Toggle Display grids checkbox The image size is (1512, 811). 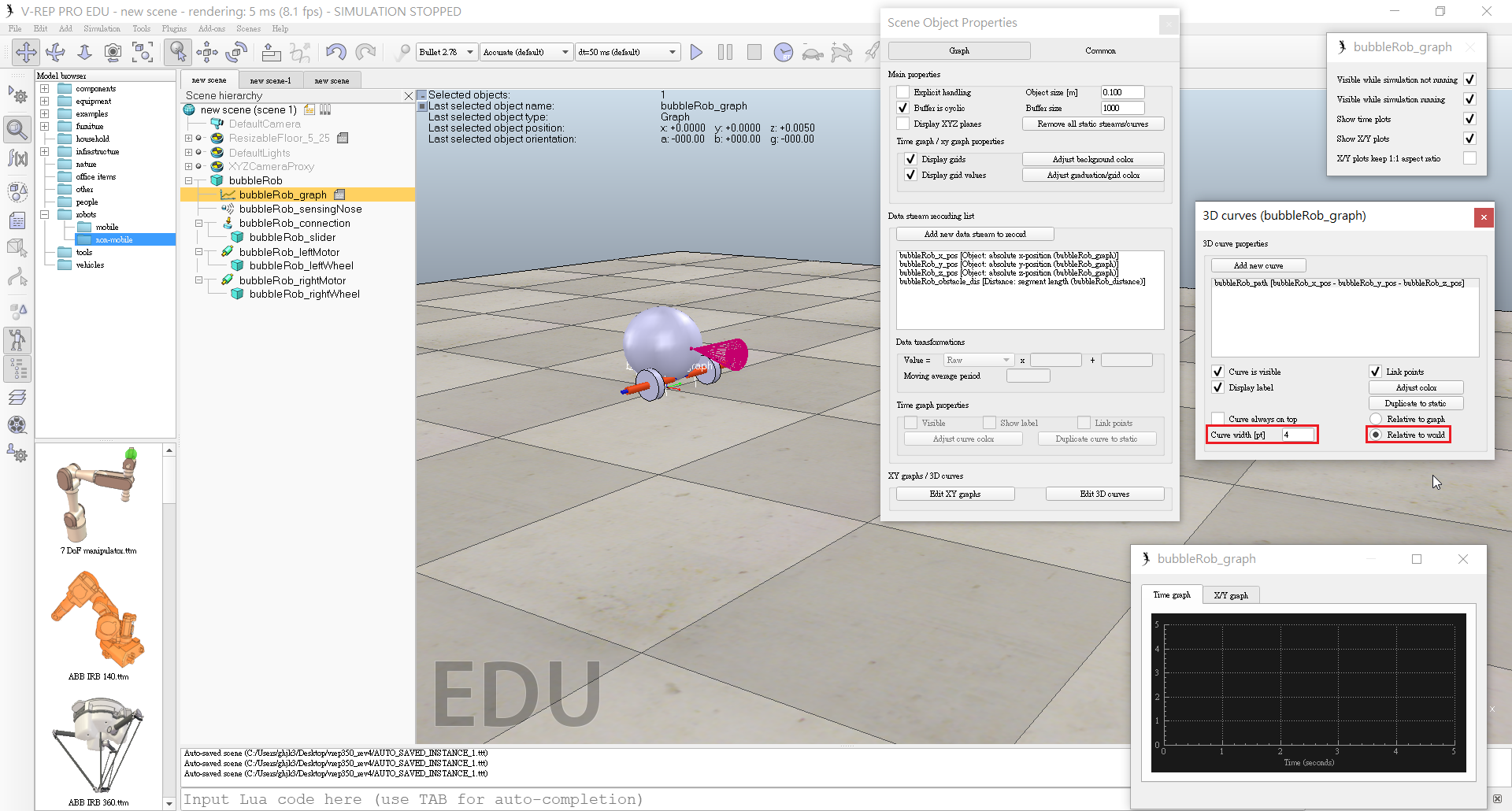pos(910,159)
